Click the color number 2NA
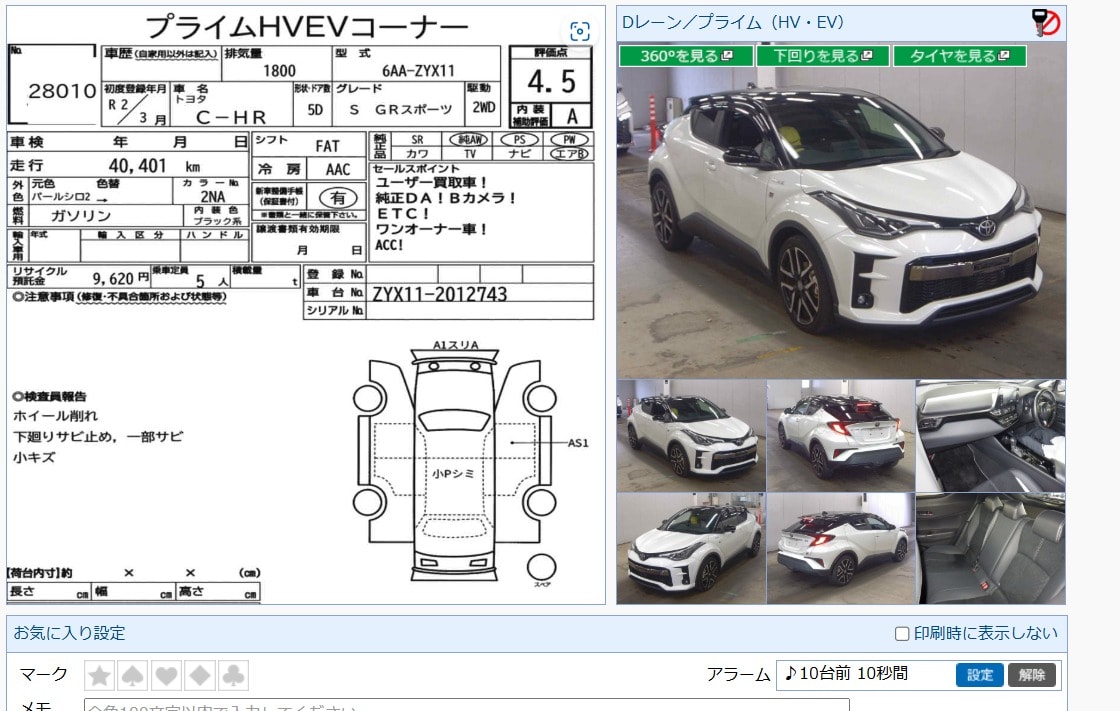 coord(212,197)
